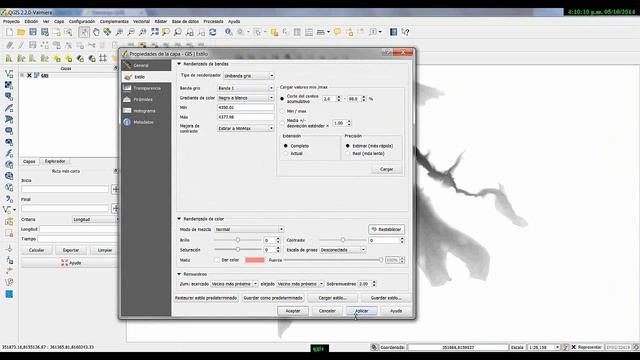This screenshot has height=360, width=640.
Task: Click the Add vector layer side icon
Action: point(9,74)
